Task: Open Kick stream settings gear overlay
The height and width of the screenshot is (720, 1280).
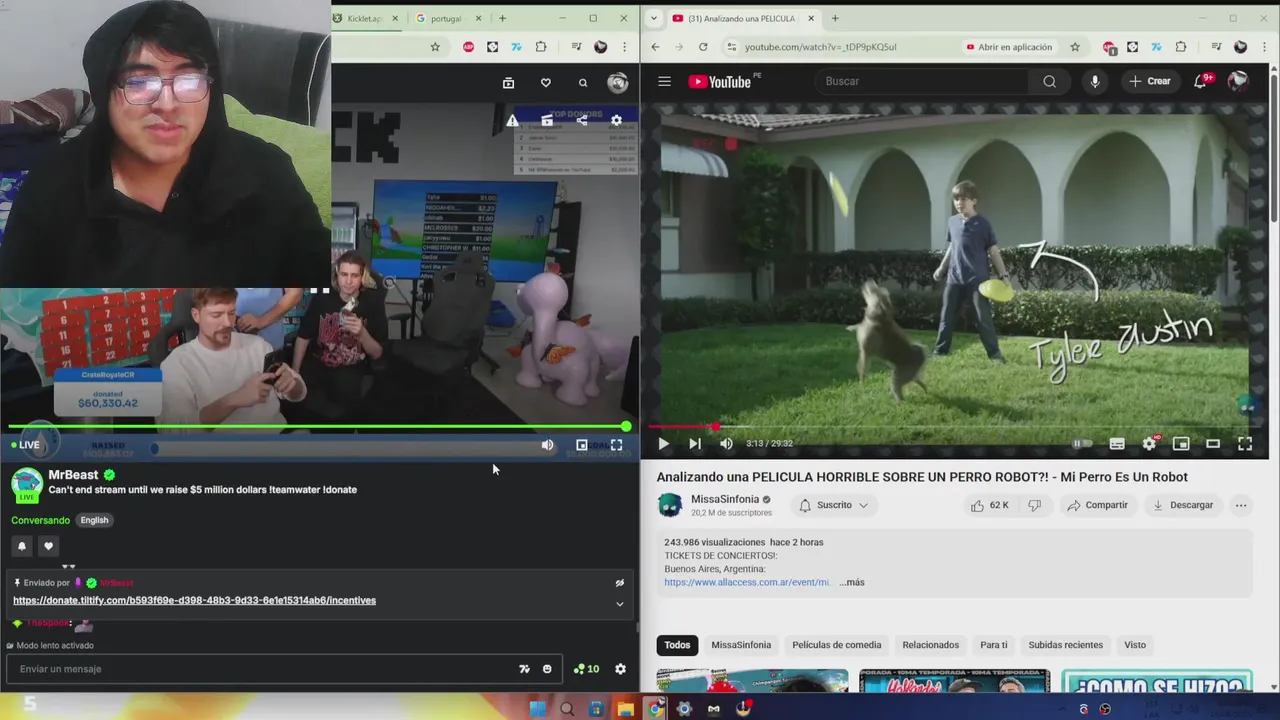Action: point(616,120)
